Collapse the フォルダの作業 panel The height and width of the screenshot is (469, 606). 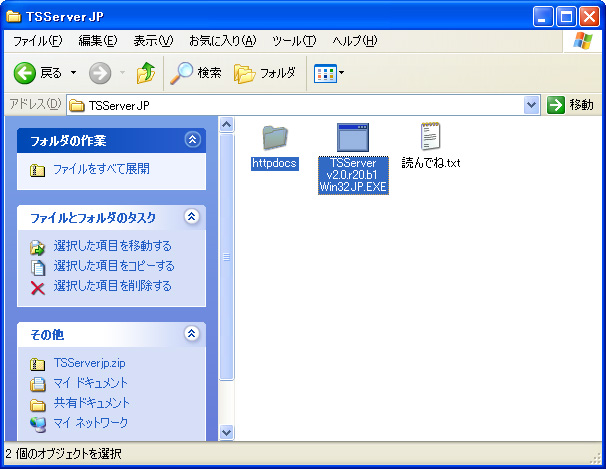pos(192,139)
